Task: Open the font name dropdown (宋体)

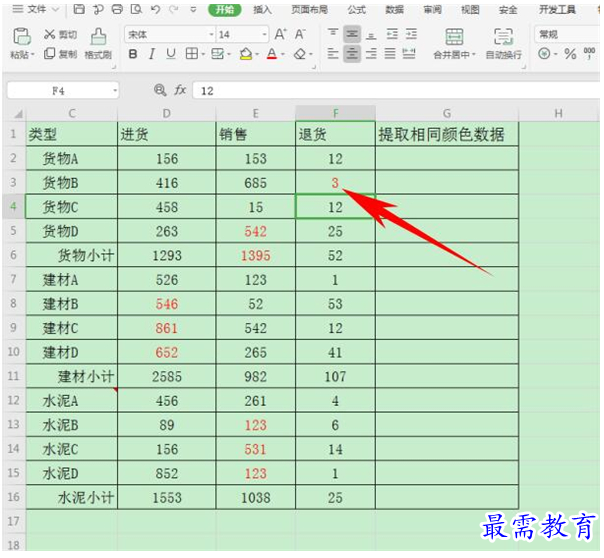Action: (x=211, y=35)
